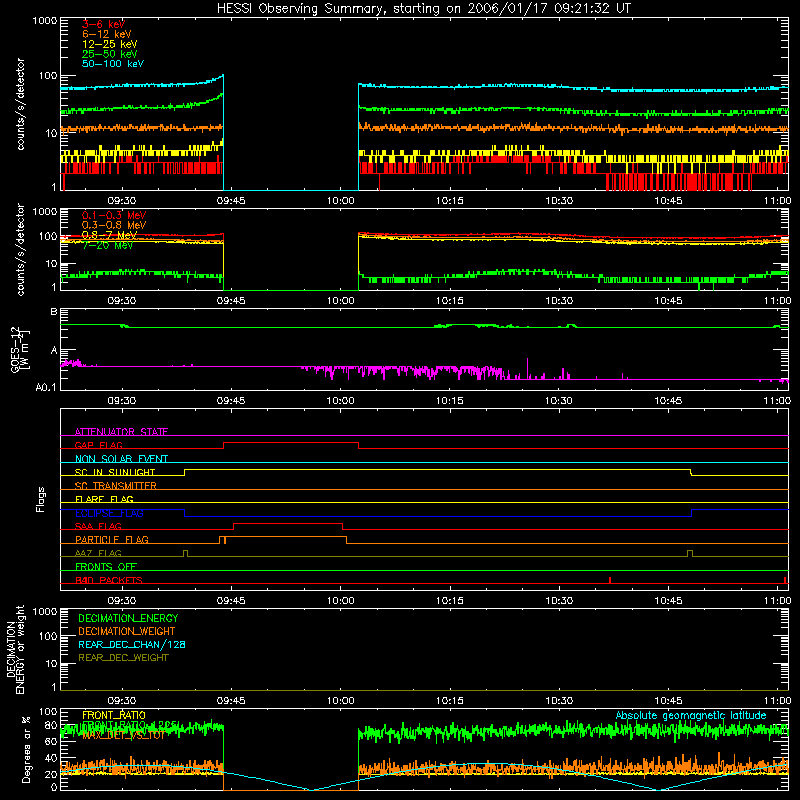Select the Degrees or % axis title
The image size is (800, 800).
pyautogui.click(x=25, y=749)
